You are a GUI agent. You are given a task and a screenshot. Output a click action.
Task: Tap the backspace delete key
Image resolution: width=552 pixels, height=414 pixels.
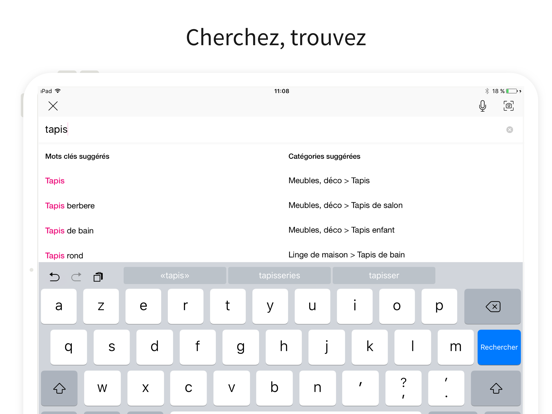click(493, 306)
